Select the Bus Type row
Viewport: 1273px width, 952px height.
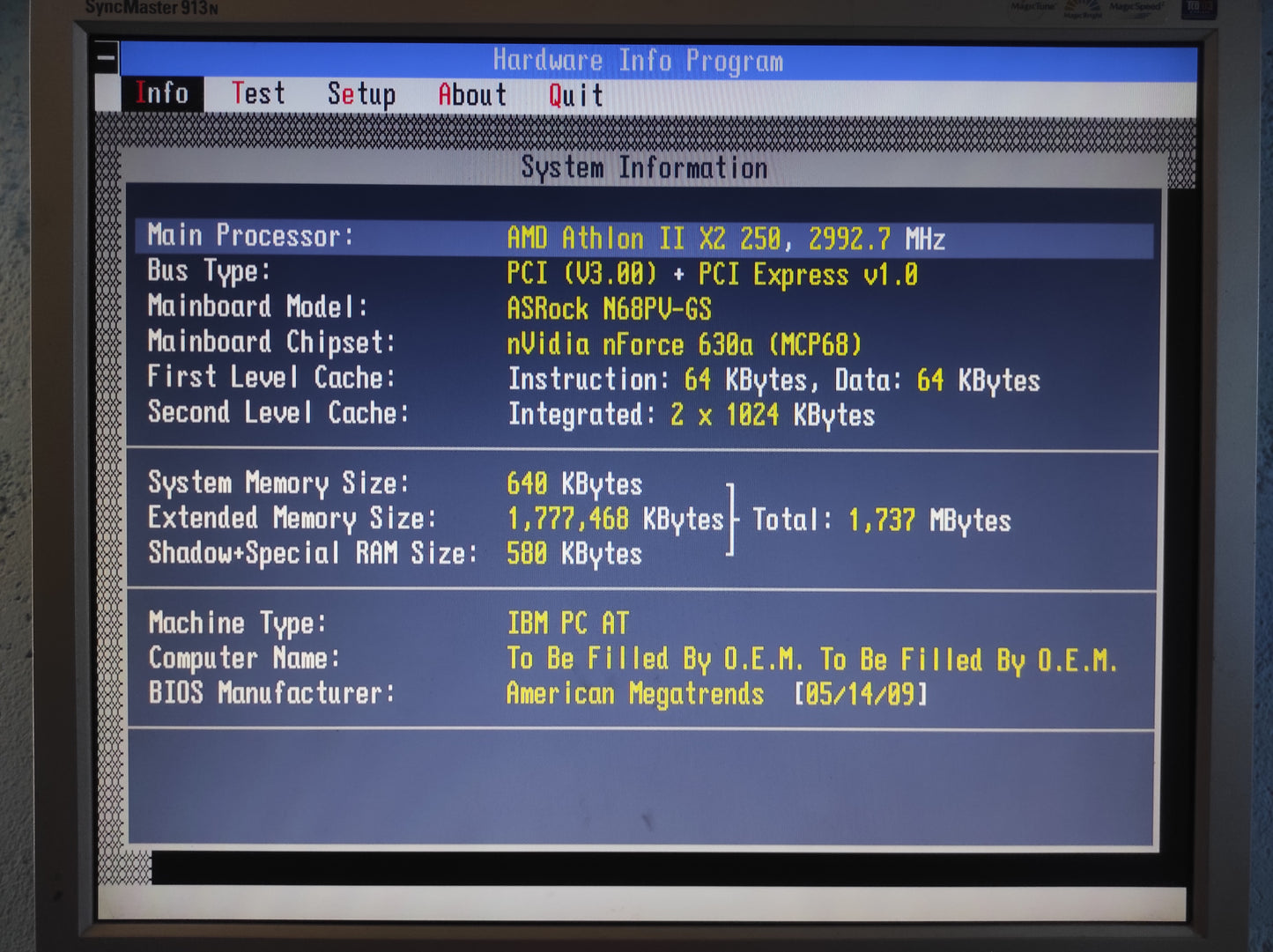644,273
